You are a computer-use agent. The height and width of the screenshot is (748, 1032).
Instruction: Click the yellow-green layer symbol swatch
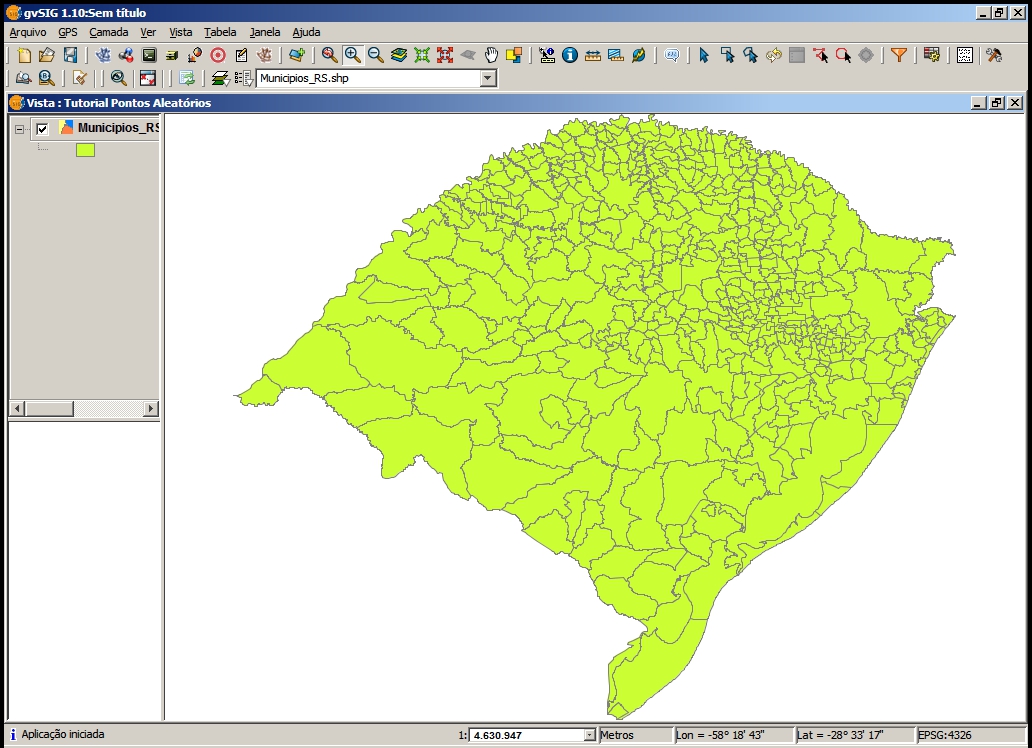coord(85,150)
